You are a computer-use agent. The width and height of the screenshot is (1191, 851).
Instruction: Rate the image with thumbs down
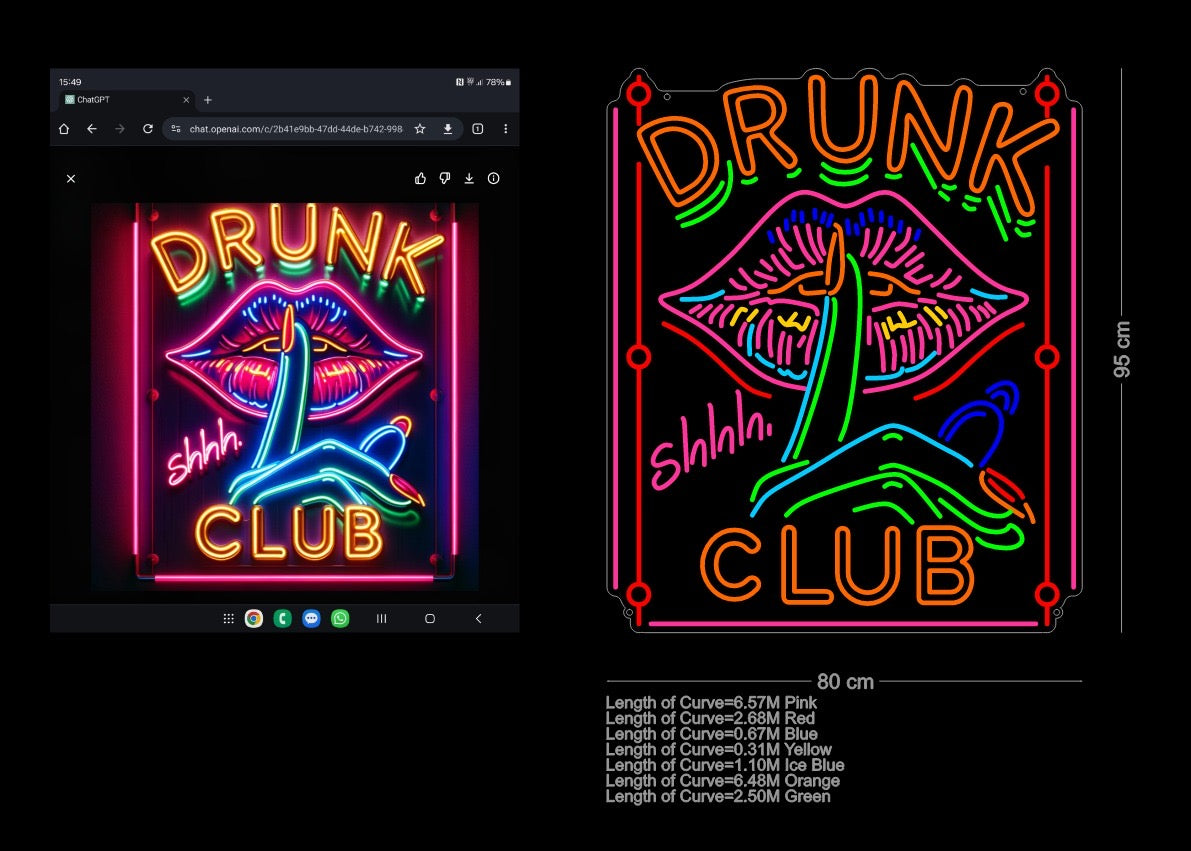[443, 178]
